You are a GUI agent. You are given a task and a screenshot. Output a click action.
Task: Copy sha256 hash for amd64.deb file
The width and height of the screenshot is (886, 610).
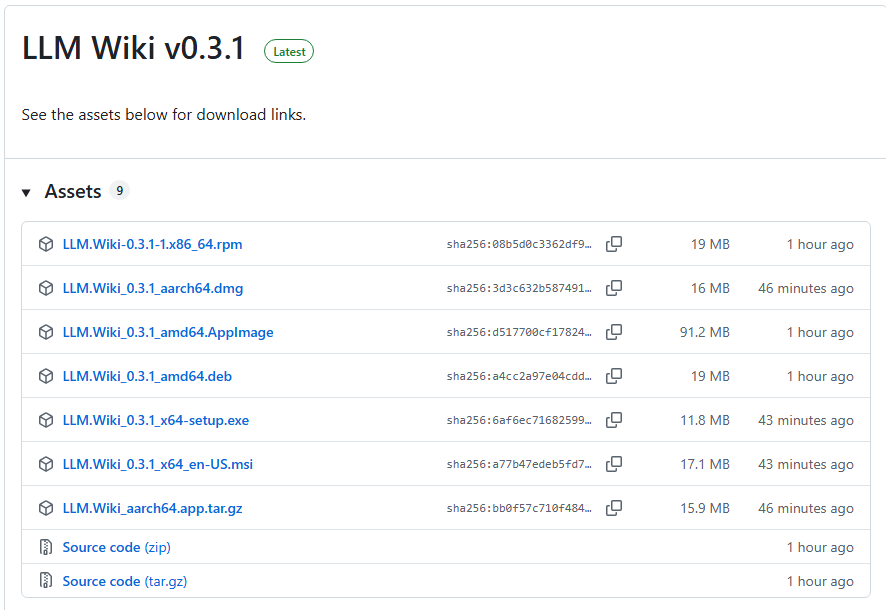[614, 376]
